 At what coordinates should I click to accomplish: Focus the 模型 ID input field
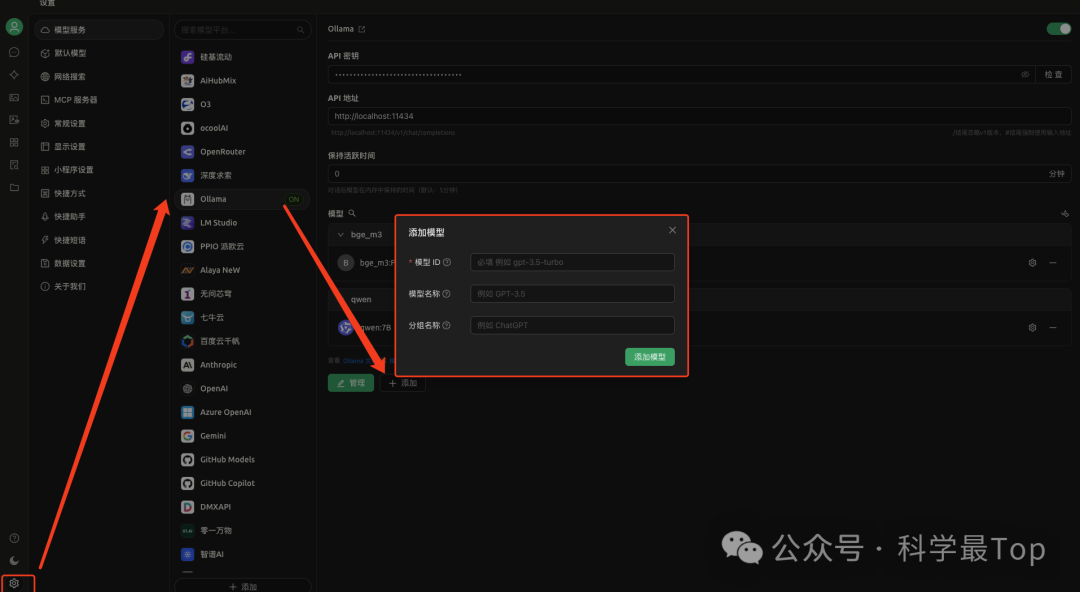(572, 262)
